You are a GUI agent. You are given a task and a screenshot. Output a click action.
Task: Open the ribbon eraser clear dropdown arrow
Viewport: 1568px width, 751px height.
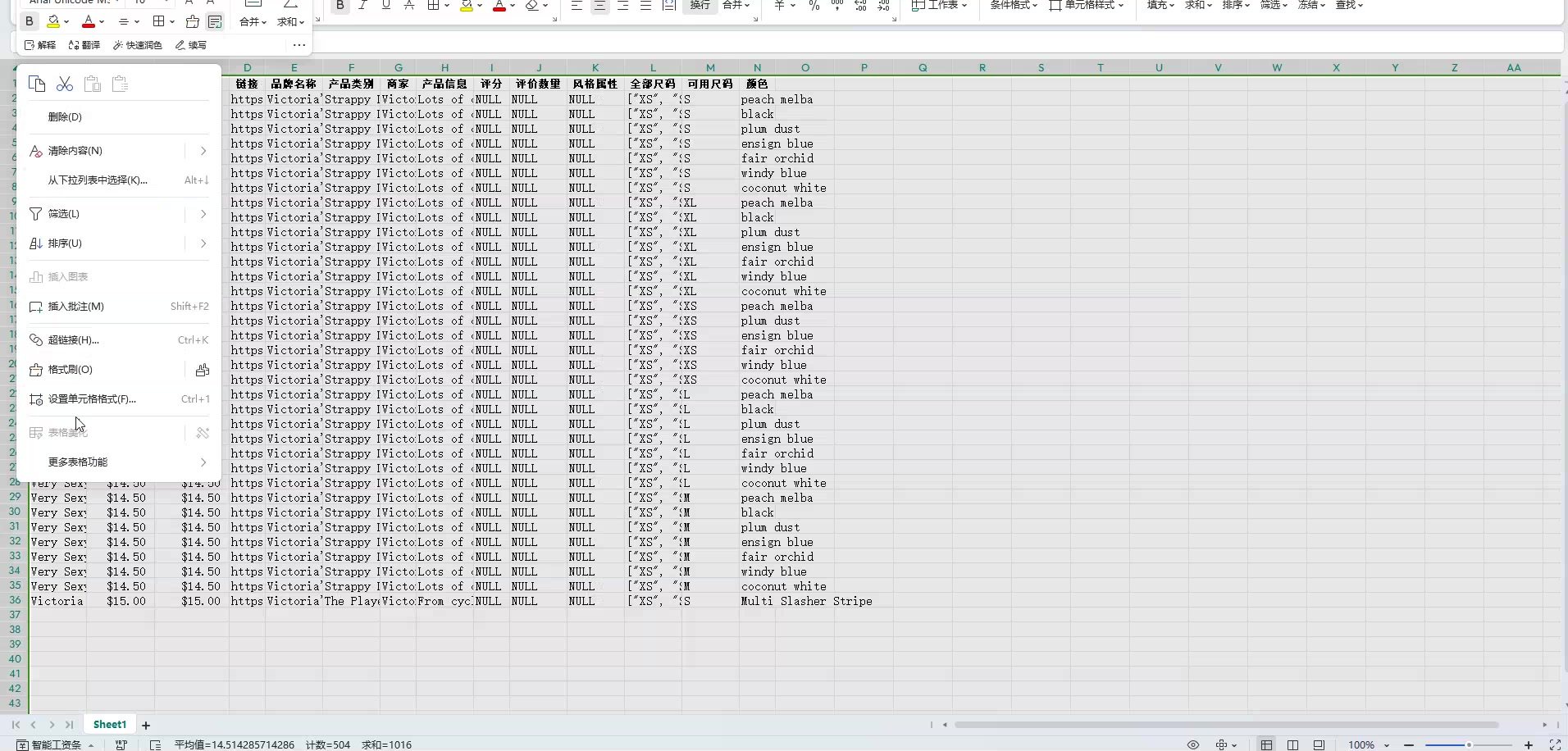545,6
